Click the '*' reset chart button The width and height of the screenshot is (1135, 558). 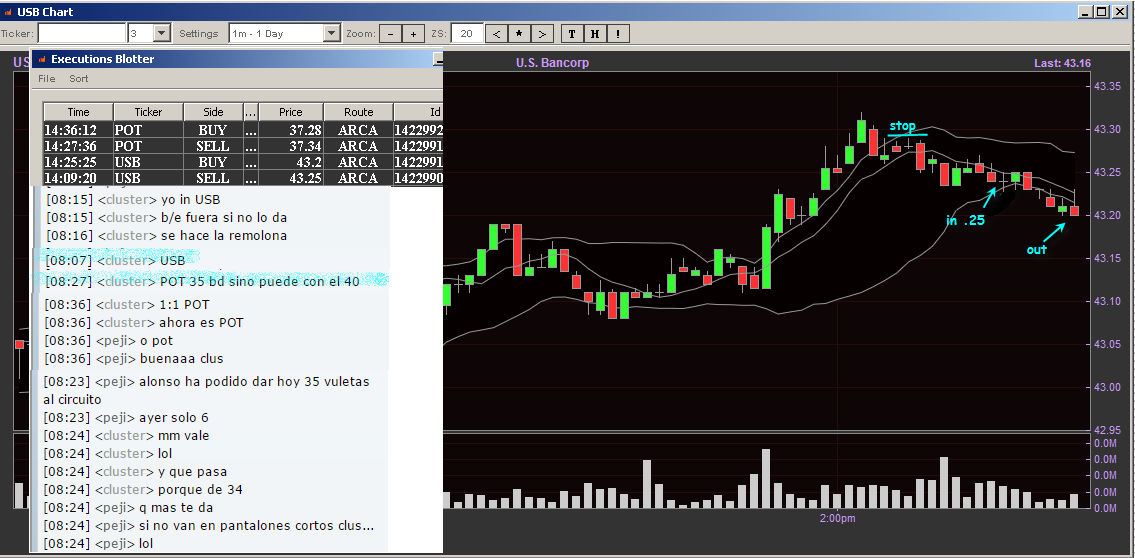point(519,33)
